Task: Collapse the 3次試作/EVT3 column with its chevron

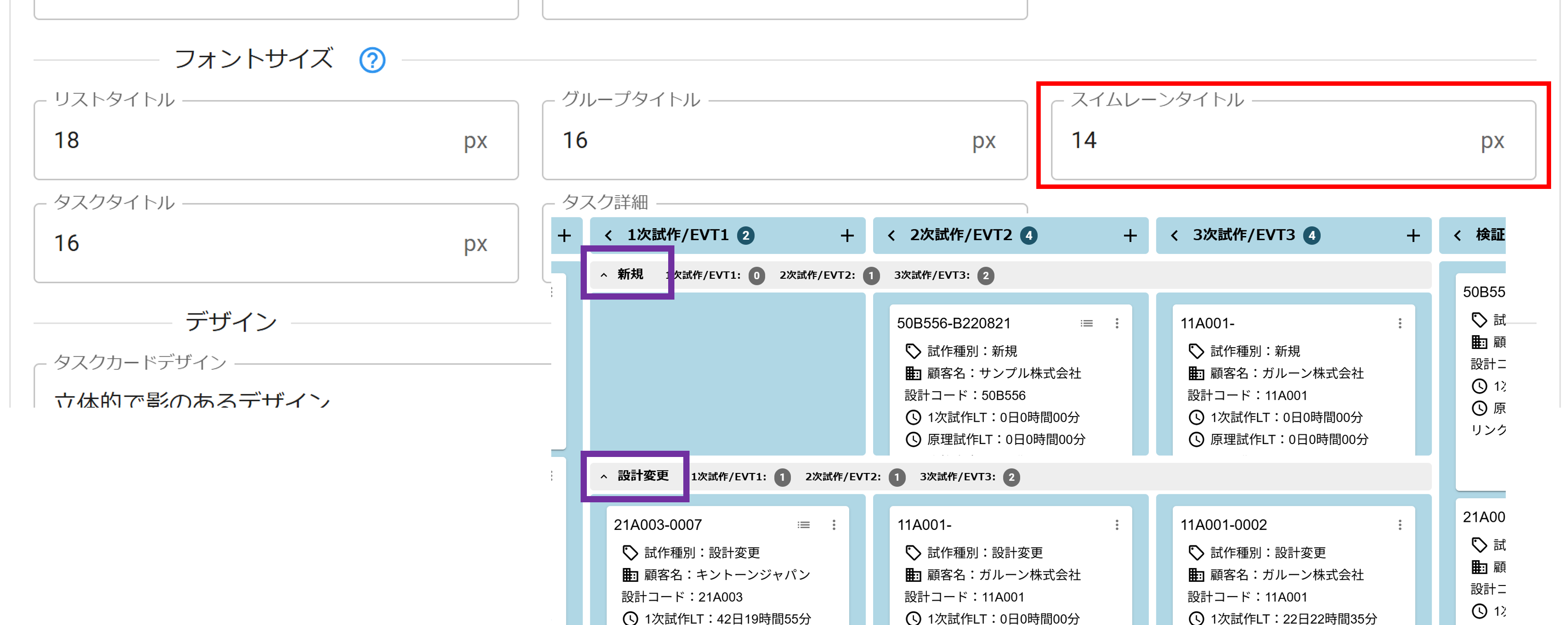Action: (1174, 236)
